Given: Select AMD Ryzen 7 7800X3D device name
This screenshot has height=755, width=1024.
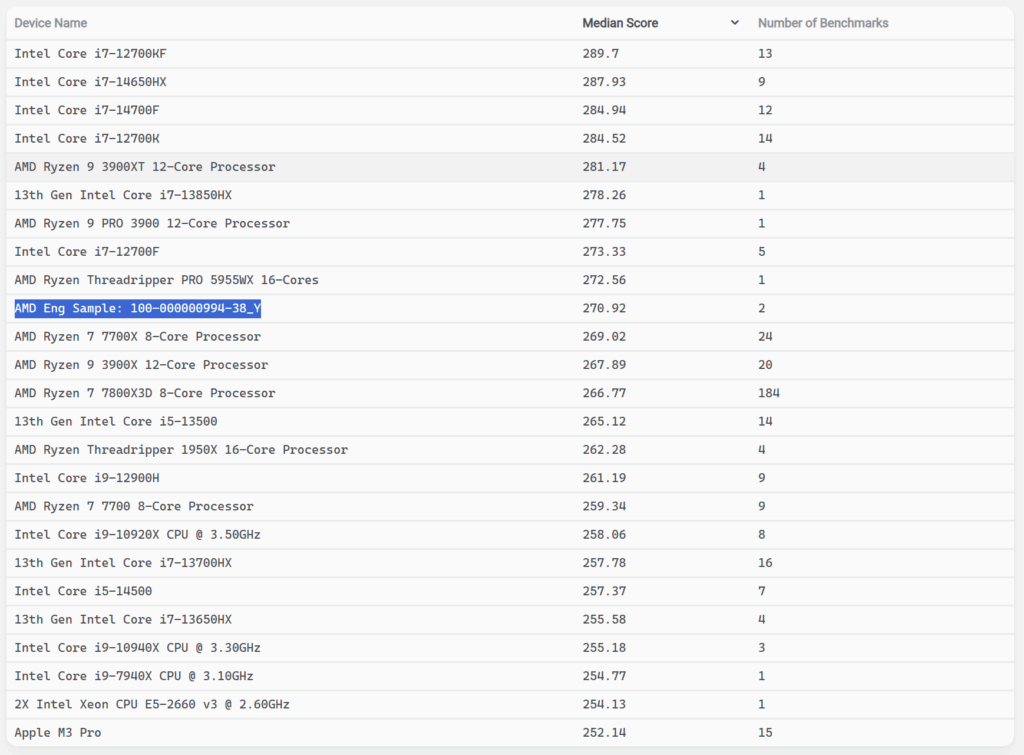Looking at the screenshot, I should [145, 393].
